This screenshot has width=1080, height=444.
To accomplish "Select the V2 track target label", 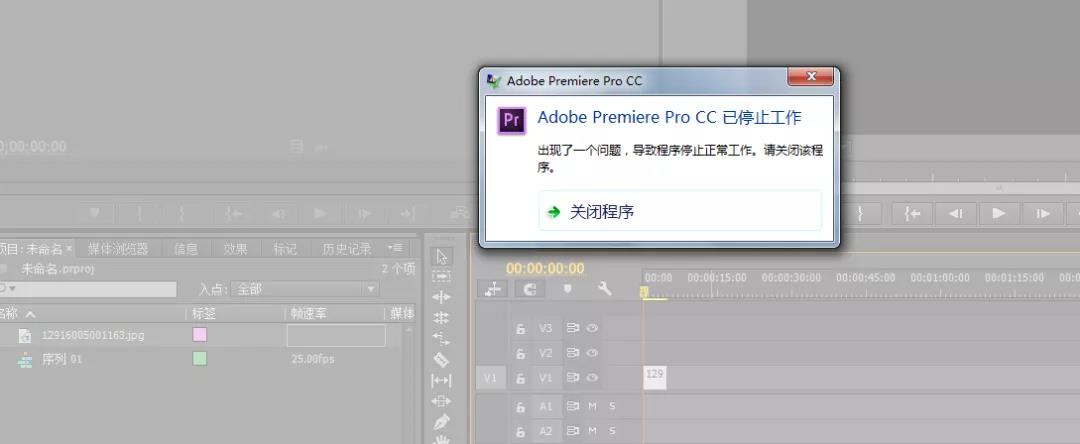I will pyautogui.click(x=546, y=353).
